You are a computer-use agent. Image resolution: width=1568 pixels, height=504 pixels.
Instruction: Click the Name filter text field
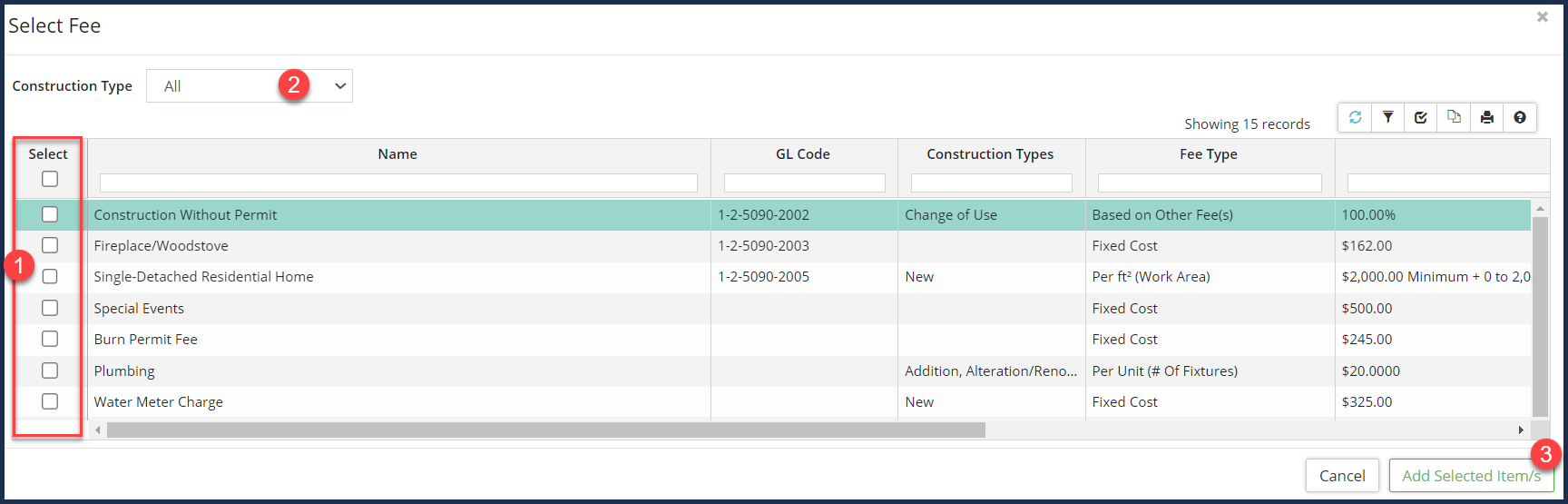pos(398,183)
